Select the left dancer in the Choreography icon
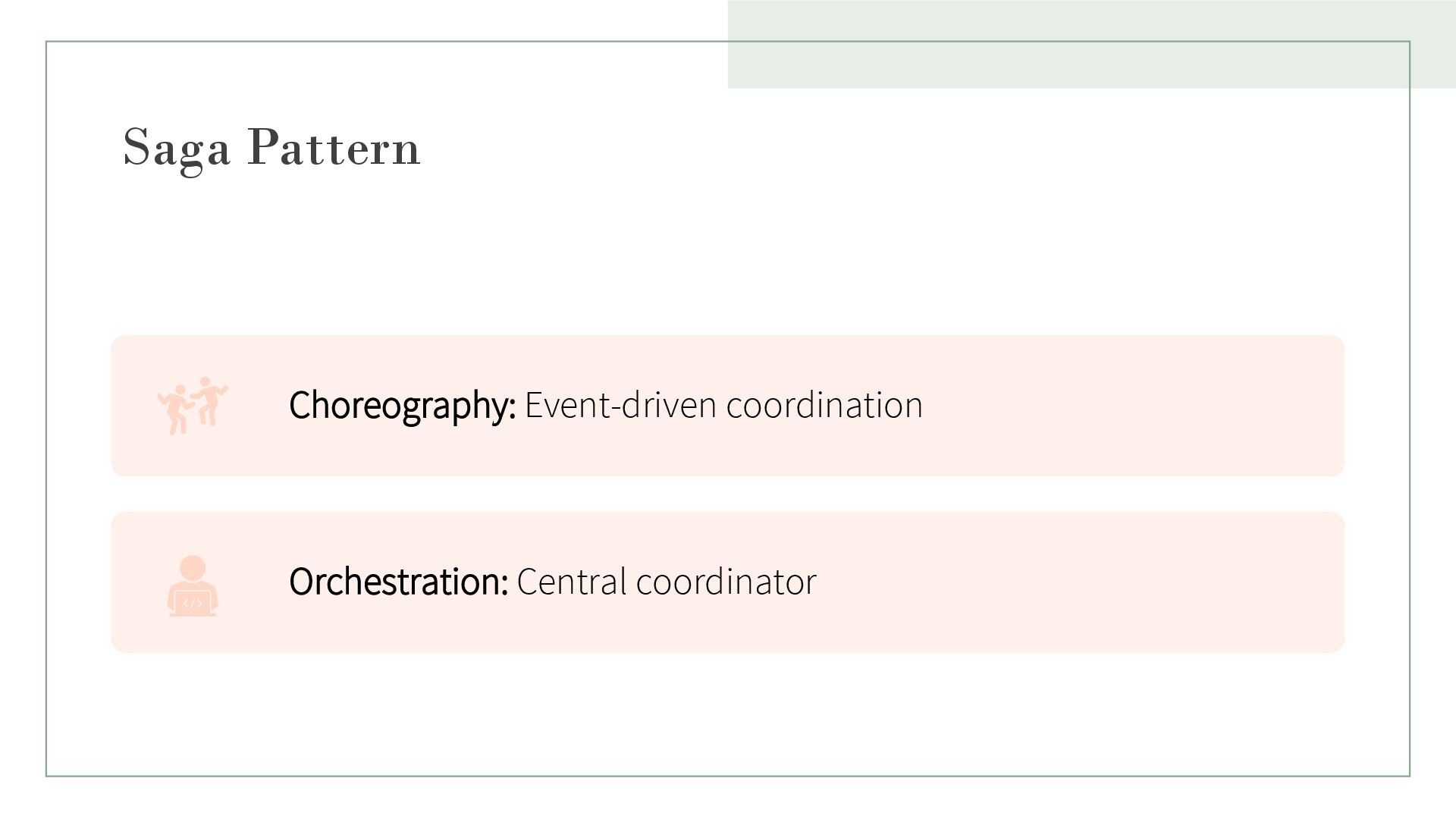This screenshot has height=819, width=1456. tap(177, 409)
